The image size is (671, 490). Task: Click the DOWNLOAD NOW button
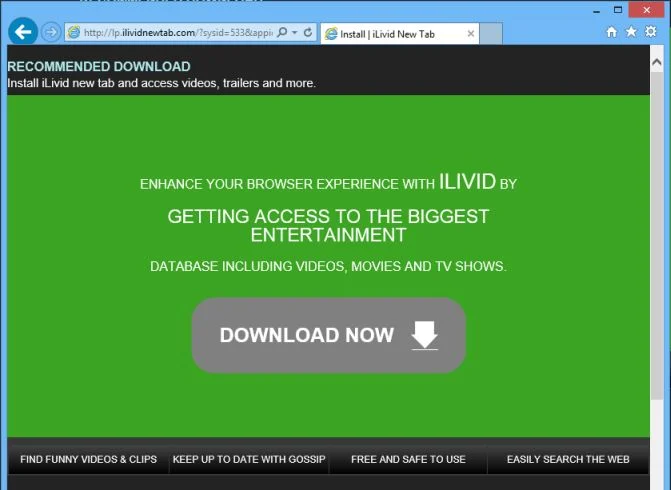(329, 335)
